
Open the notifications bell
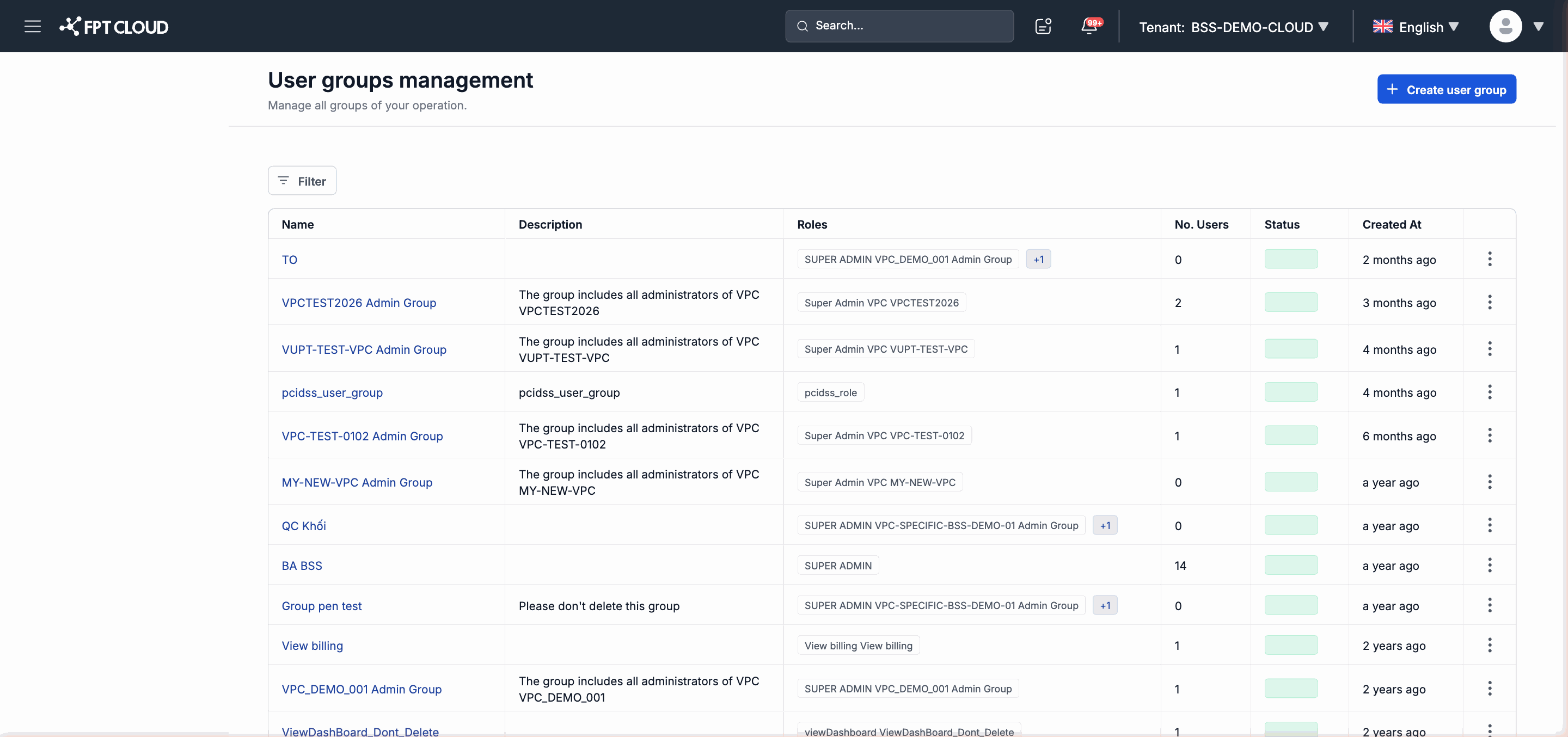pyautogui.click(x=1090, y=26)
